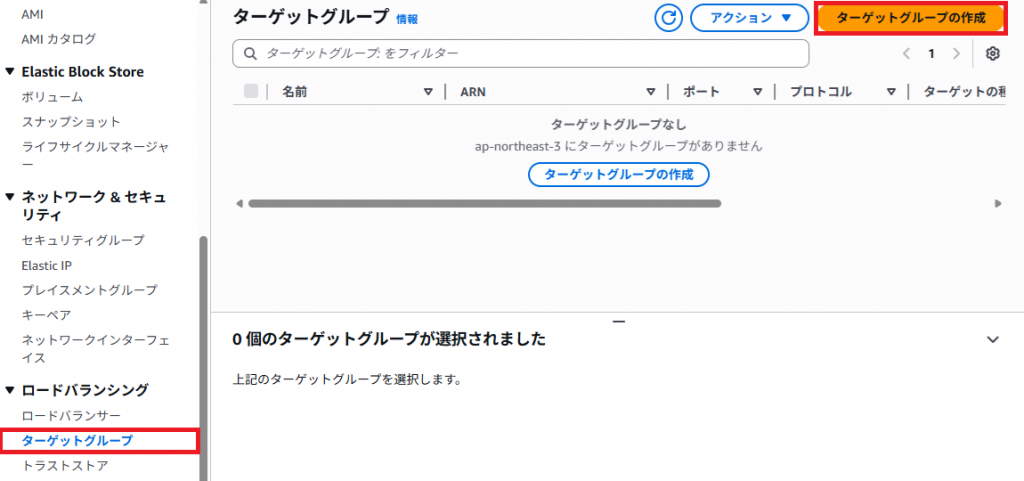The height and width of the screenshot is (481, 1024).
Task: Expand the details panel chevron
Action: [x=992, y=339]
